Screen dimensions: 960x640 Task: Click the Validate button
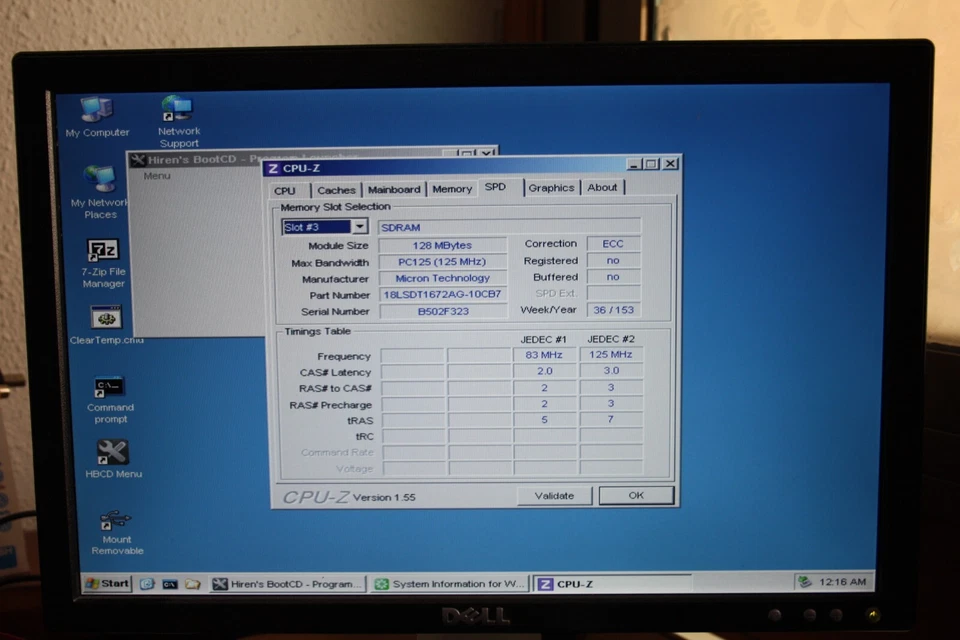click(554, 495)
